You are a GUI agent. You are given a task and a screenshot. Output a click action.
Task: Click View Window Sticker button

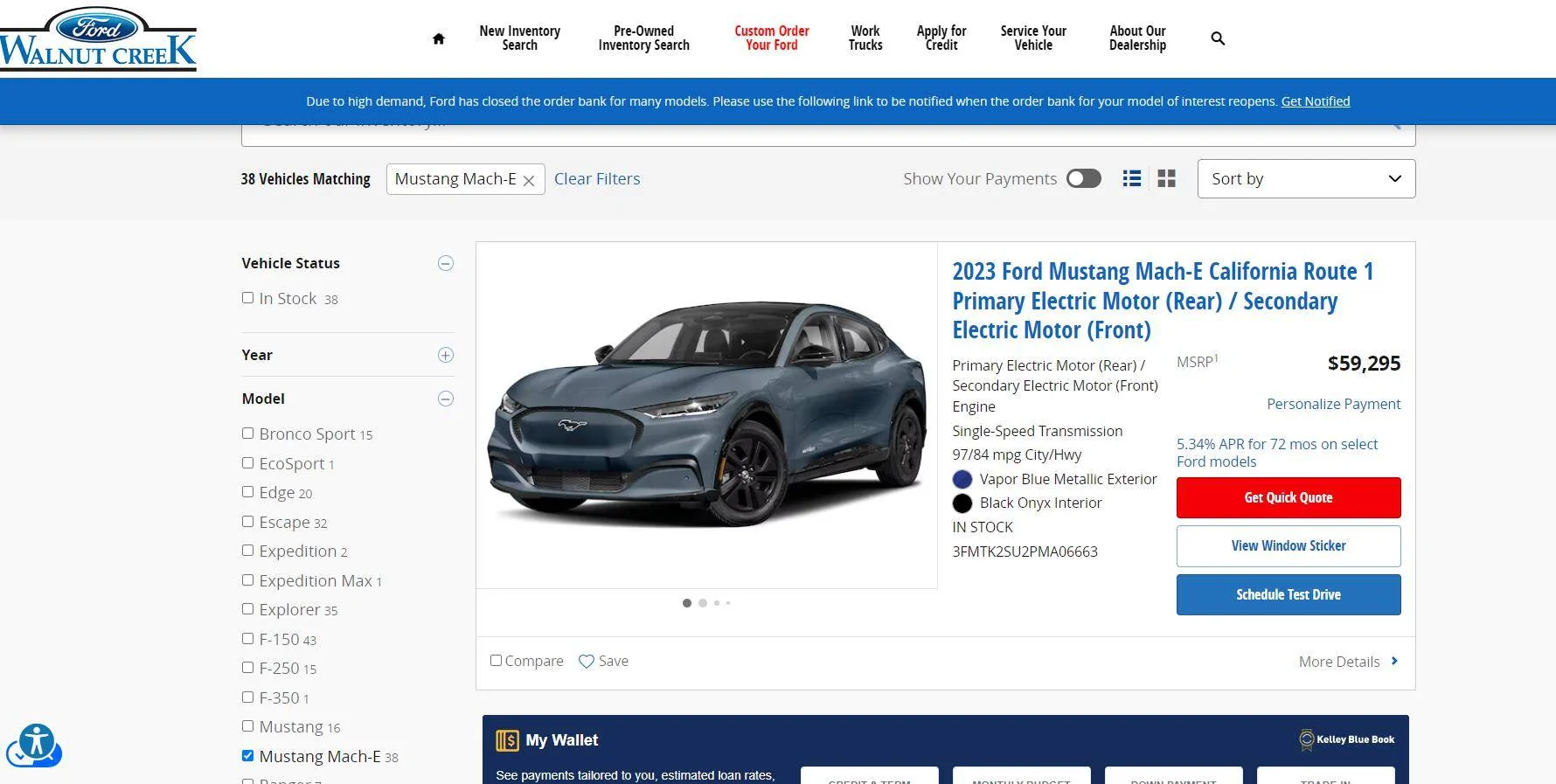click(1289, 546)
